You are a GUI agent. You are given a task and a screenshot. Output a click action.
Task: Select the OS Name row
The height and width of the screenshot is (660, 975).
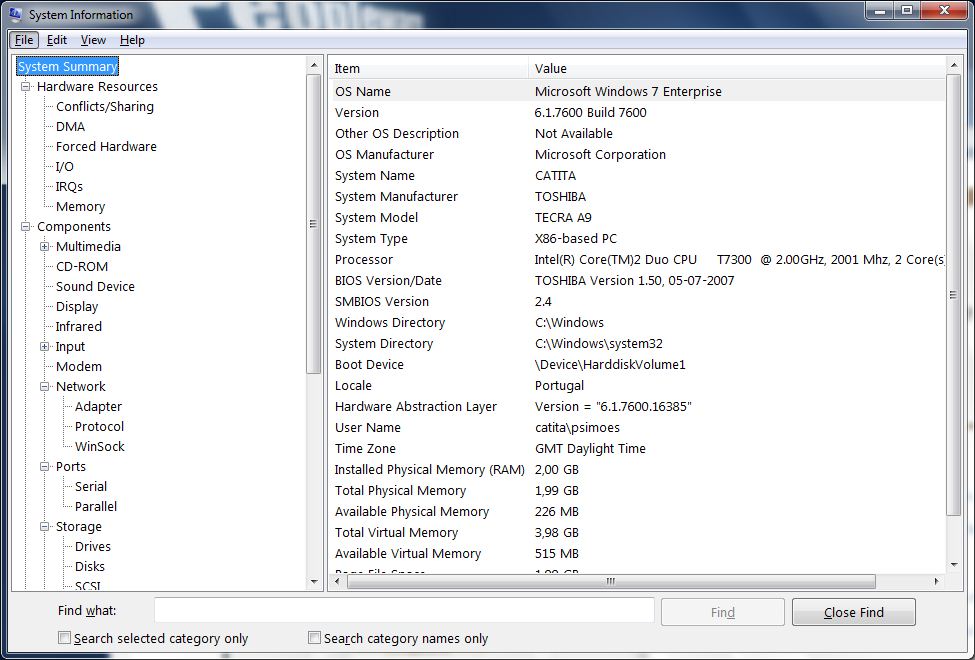(x=638, y=91)
